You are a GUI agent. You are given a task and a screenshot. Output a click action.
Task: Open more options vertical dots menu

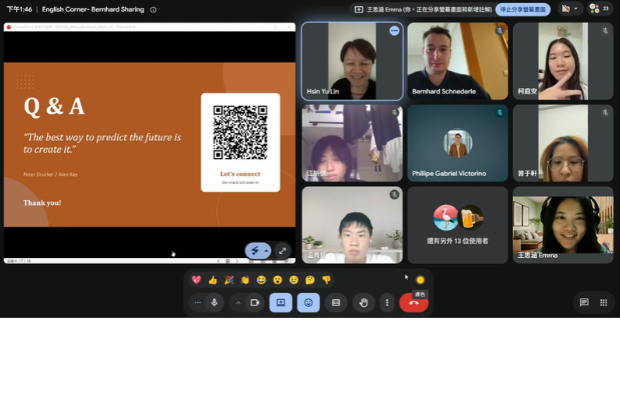(387, 302)
